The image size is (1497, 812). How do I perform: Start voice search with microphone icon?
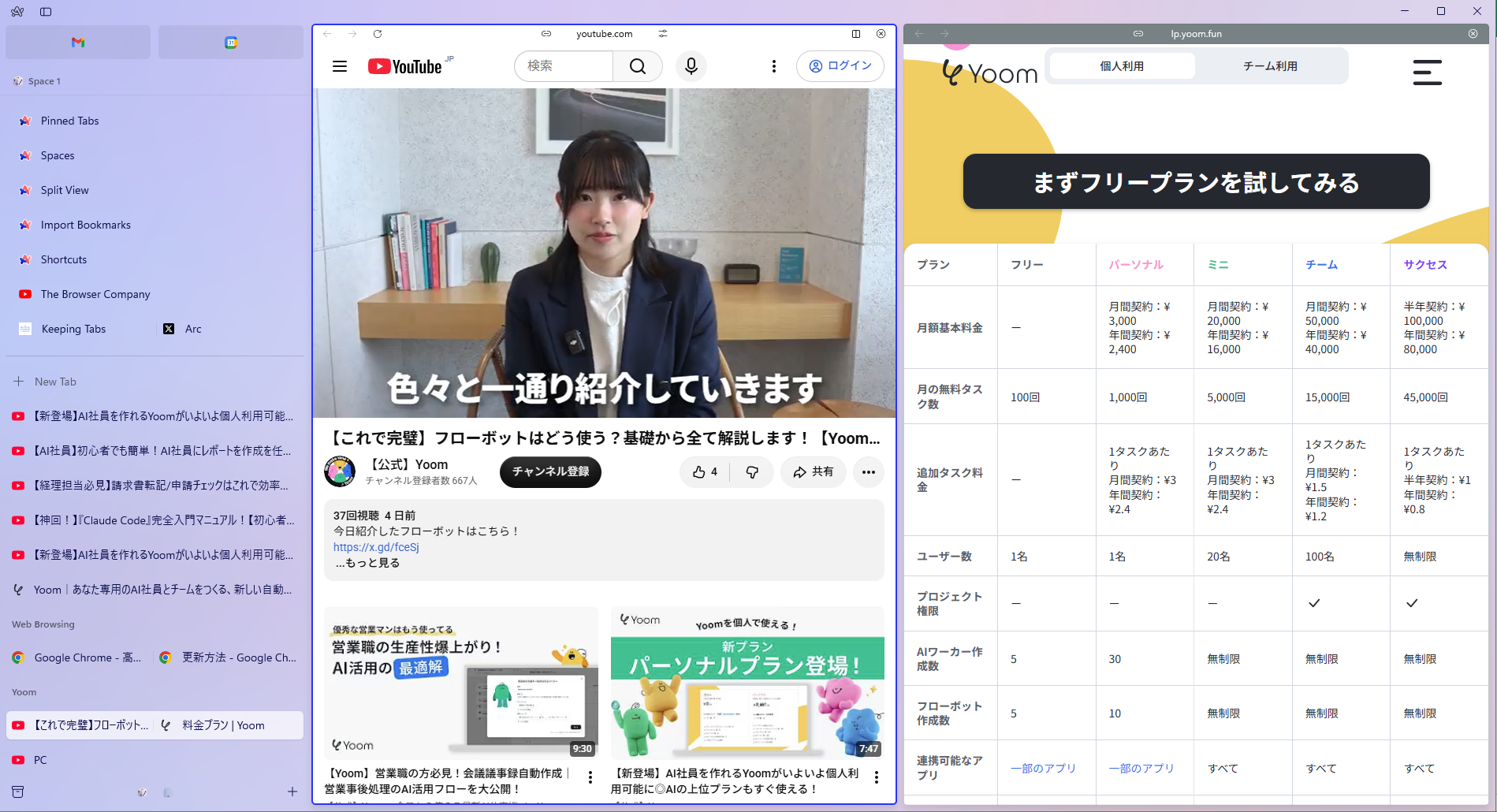point(691,66)
